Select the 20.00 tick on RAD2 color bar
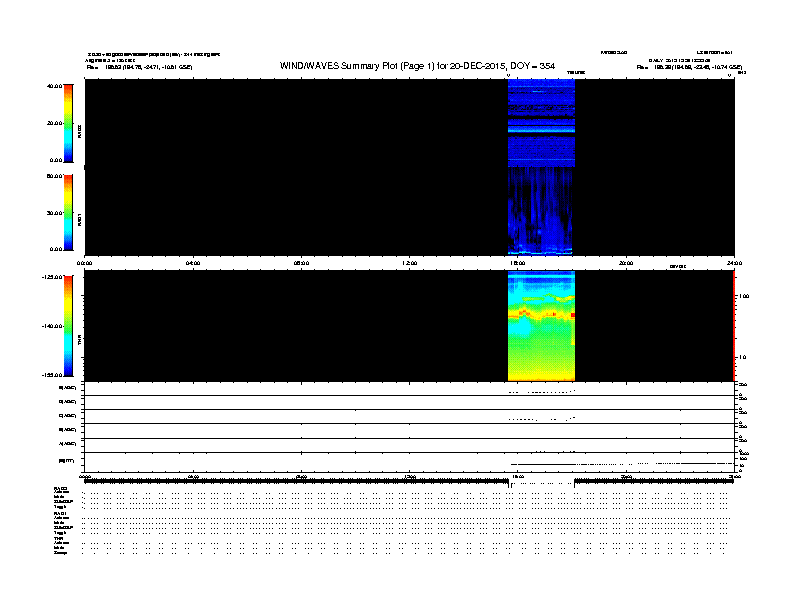This screenshot has height=612, width=792. coord(54,123)
